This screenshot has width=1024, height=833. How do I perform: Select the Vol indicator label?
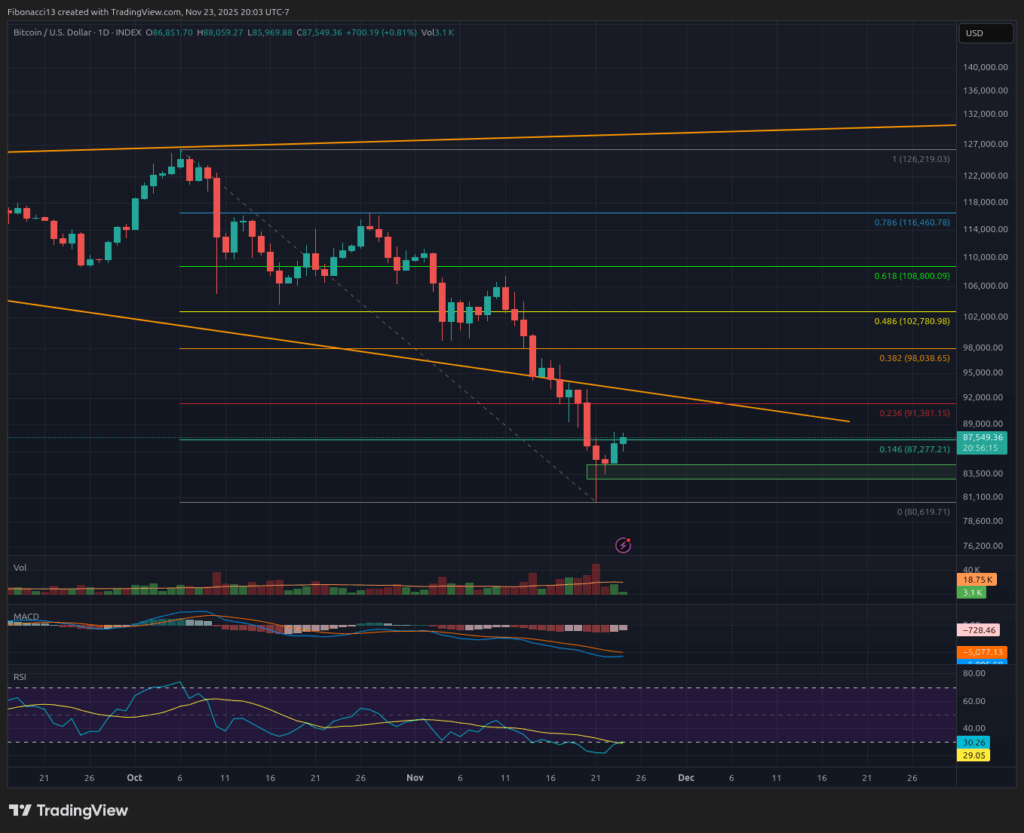(x=18, y=567)
